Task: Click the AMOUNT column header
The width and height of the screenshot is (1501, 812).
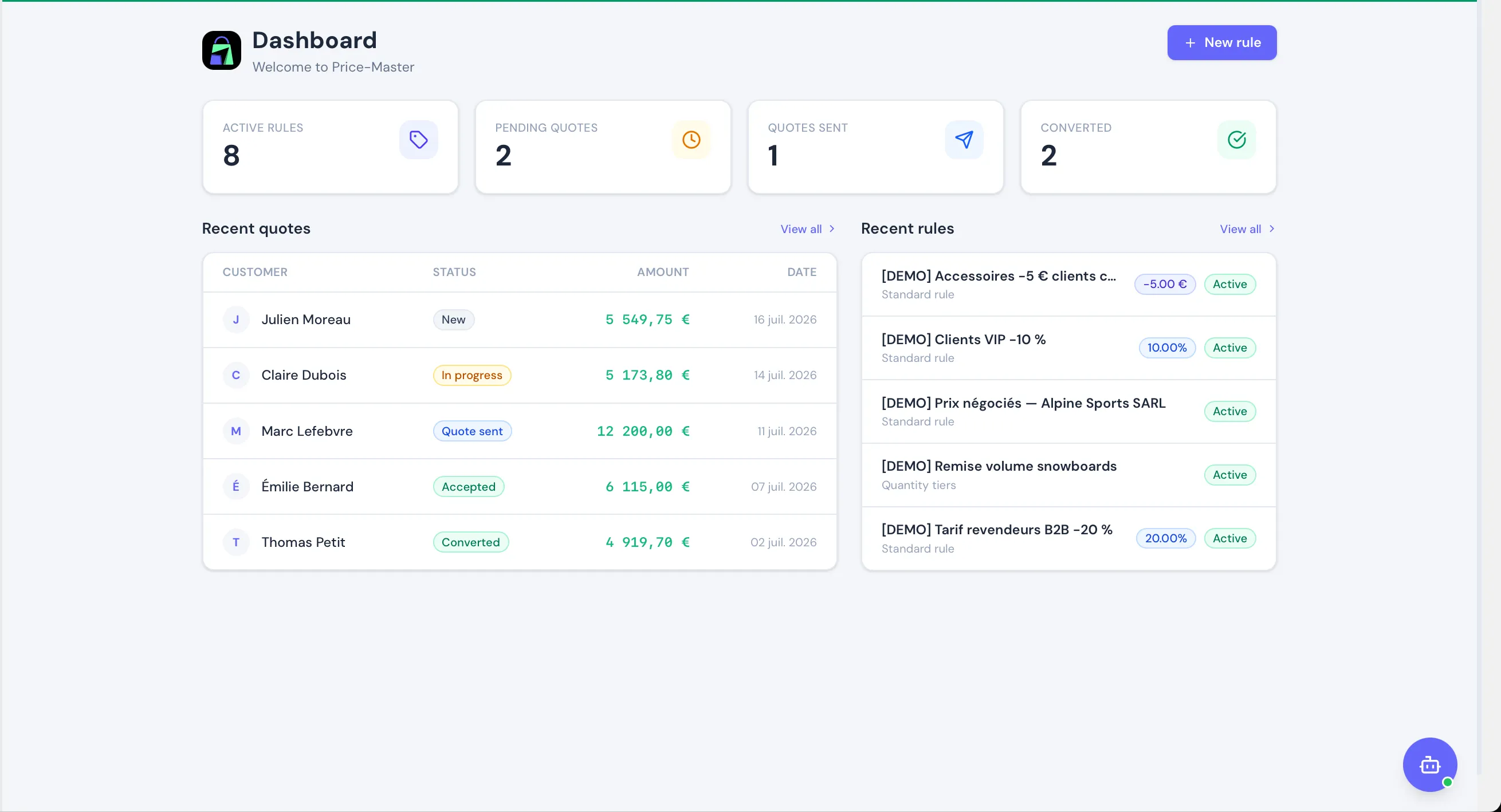Action: click(x=663, y=272)
